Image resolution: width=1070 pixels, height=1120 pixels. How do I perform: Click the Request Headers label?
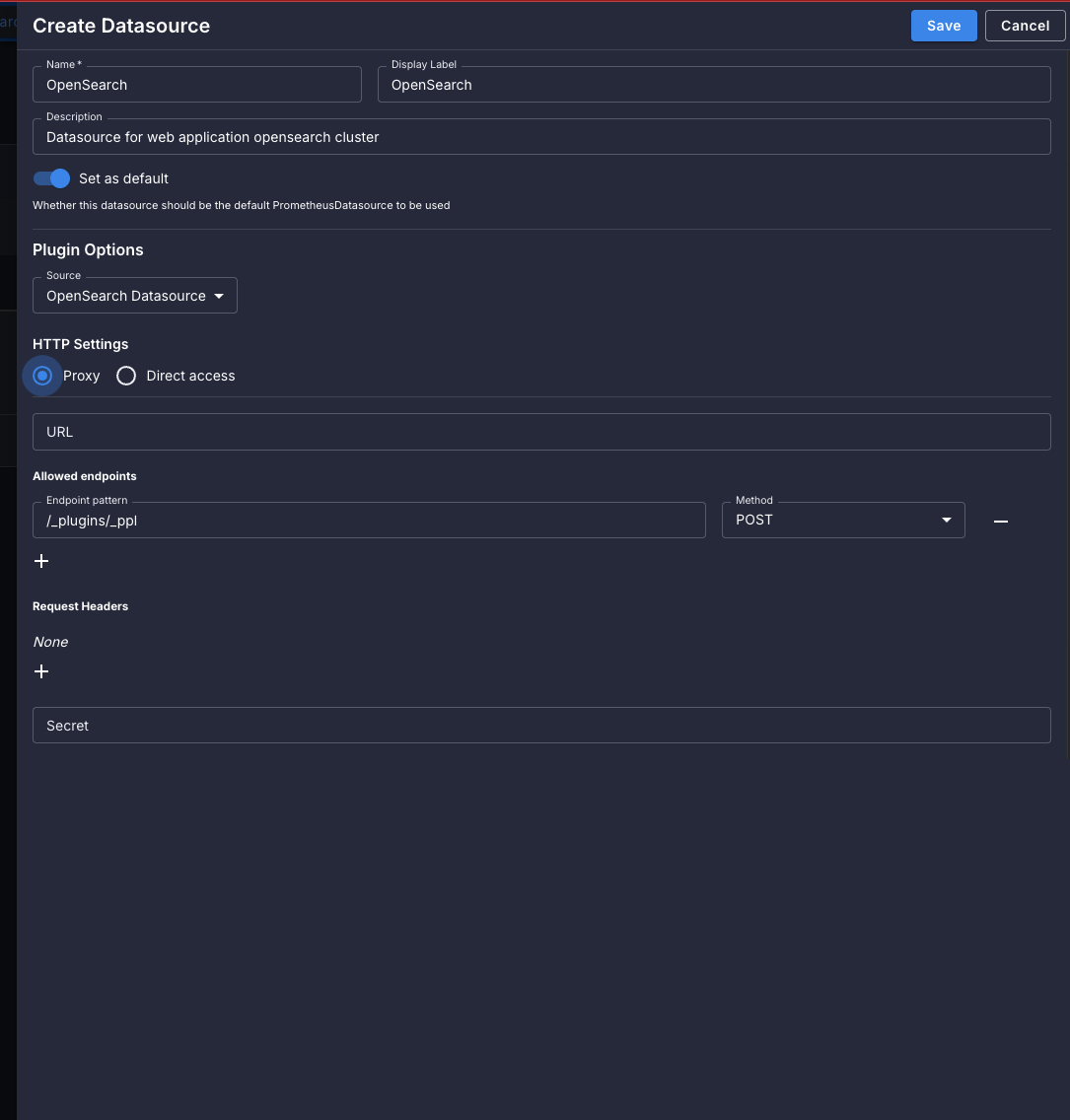[x=81, y=606]
